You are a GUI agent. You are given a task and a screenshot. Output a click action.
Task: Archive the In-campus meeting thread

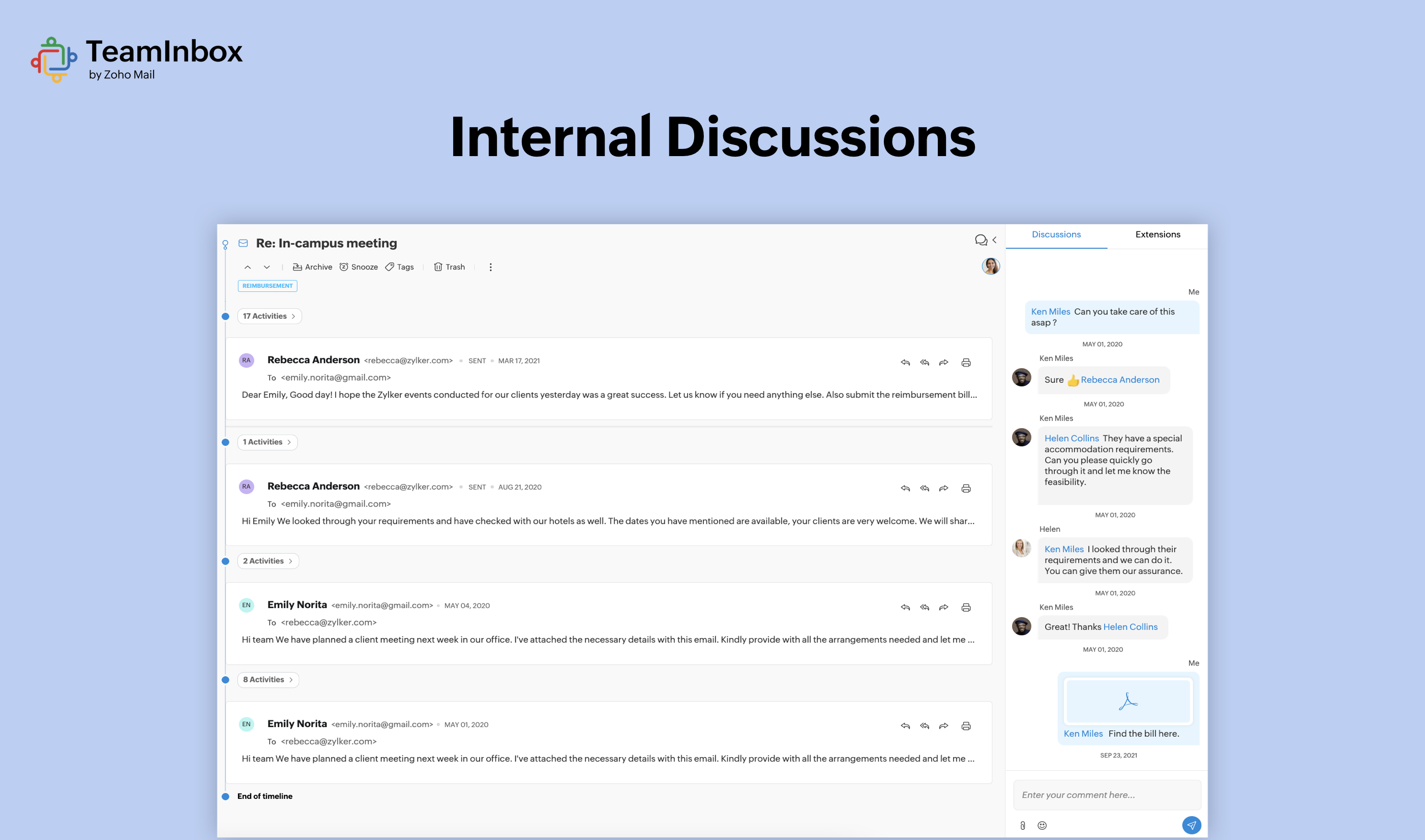pyautogui.click(x=312, y=267)
